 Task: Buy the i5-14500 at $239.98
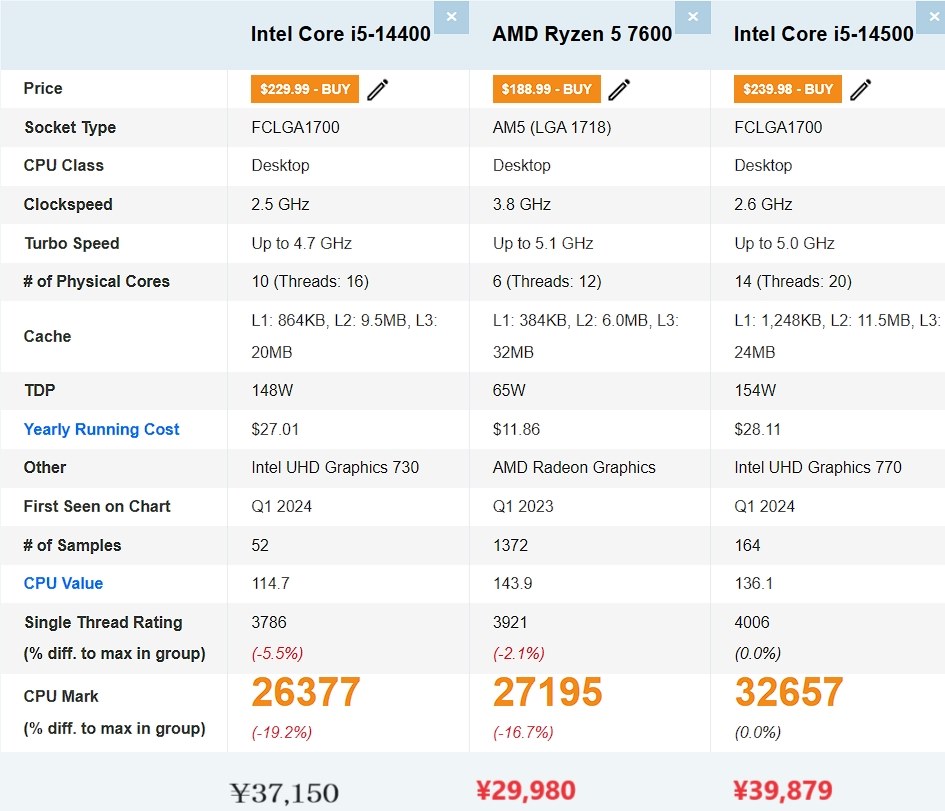788,89
